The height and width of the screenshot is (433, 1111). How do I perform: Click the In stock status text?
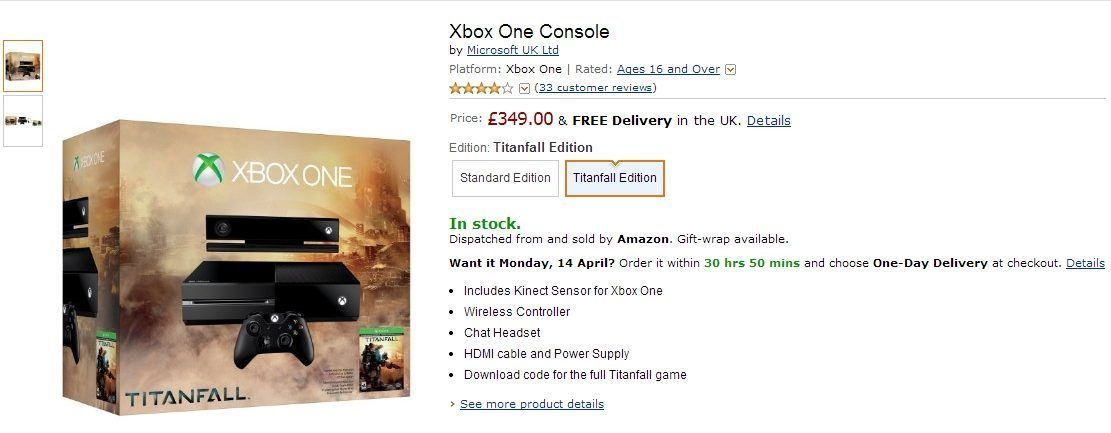coord(485,223)
